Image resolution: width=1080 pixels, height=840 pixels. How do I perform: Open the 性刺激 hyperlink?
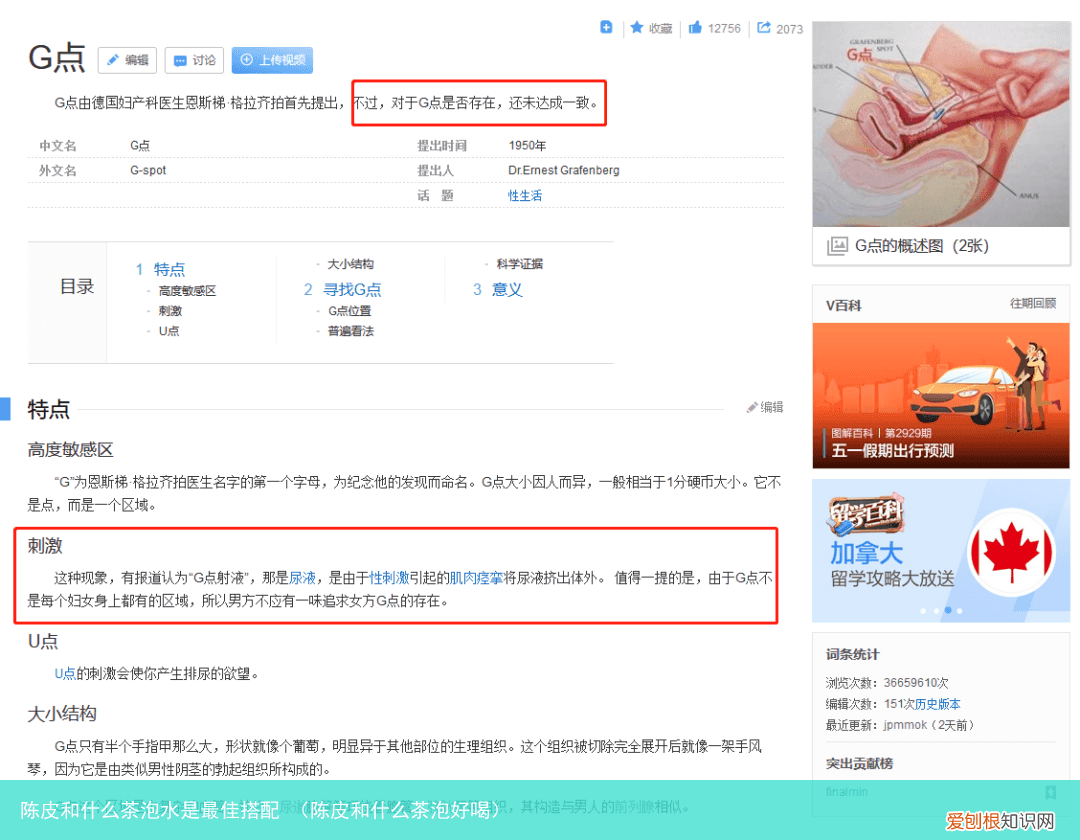point(389,578)
